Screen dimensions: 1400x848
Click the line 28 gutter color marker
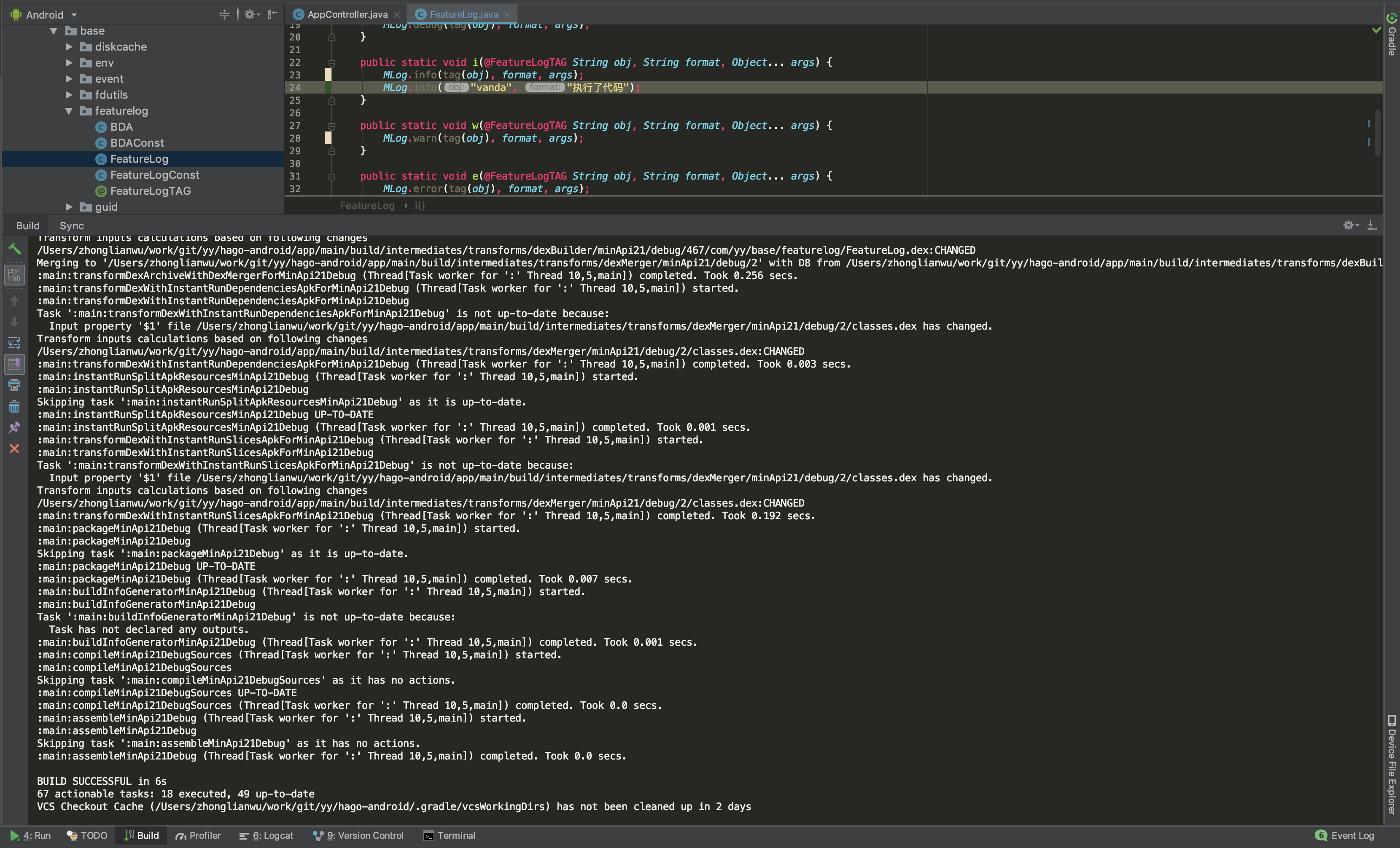coord(328,138)
